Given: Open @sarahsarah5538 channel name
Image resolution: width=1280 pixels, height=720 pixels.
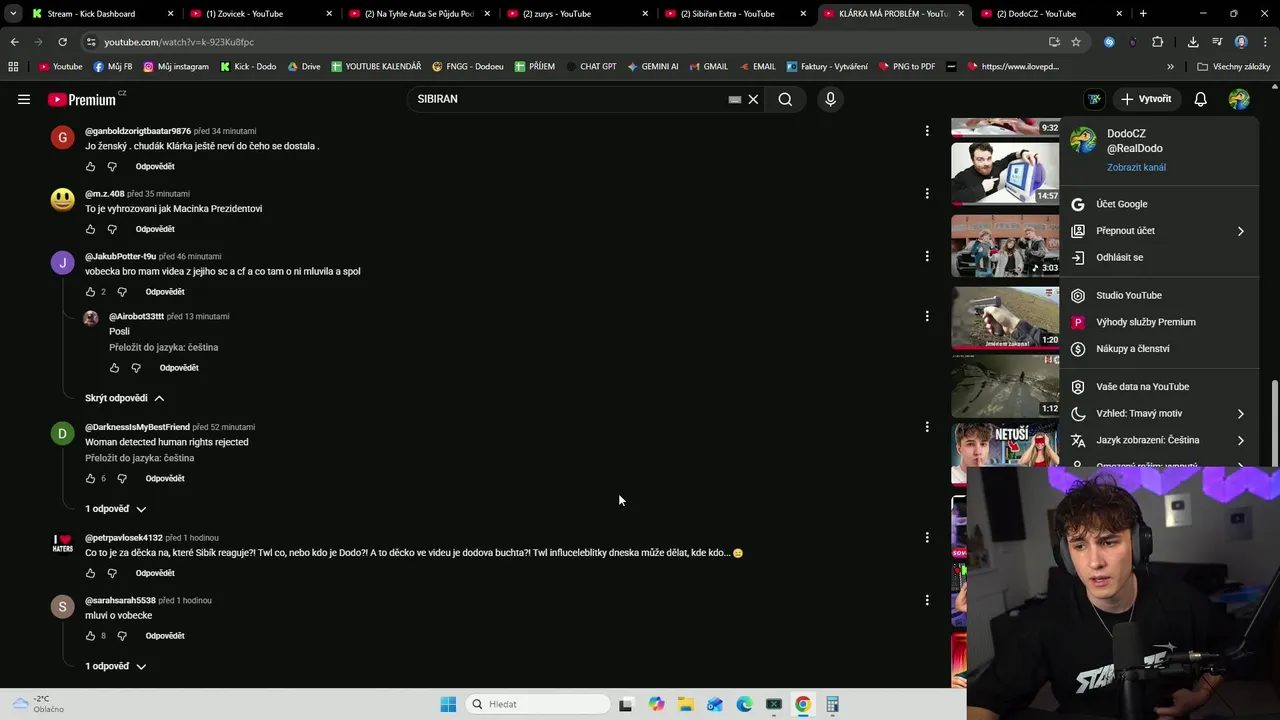Looking at the screenshot, I should [x=120, y=600].
